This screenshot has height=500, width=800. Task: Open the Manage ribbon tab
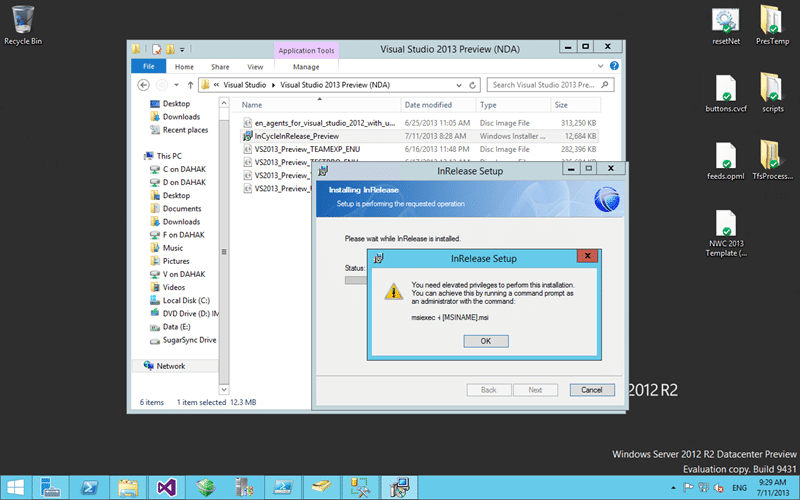[306, 67]
